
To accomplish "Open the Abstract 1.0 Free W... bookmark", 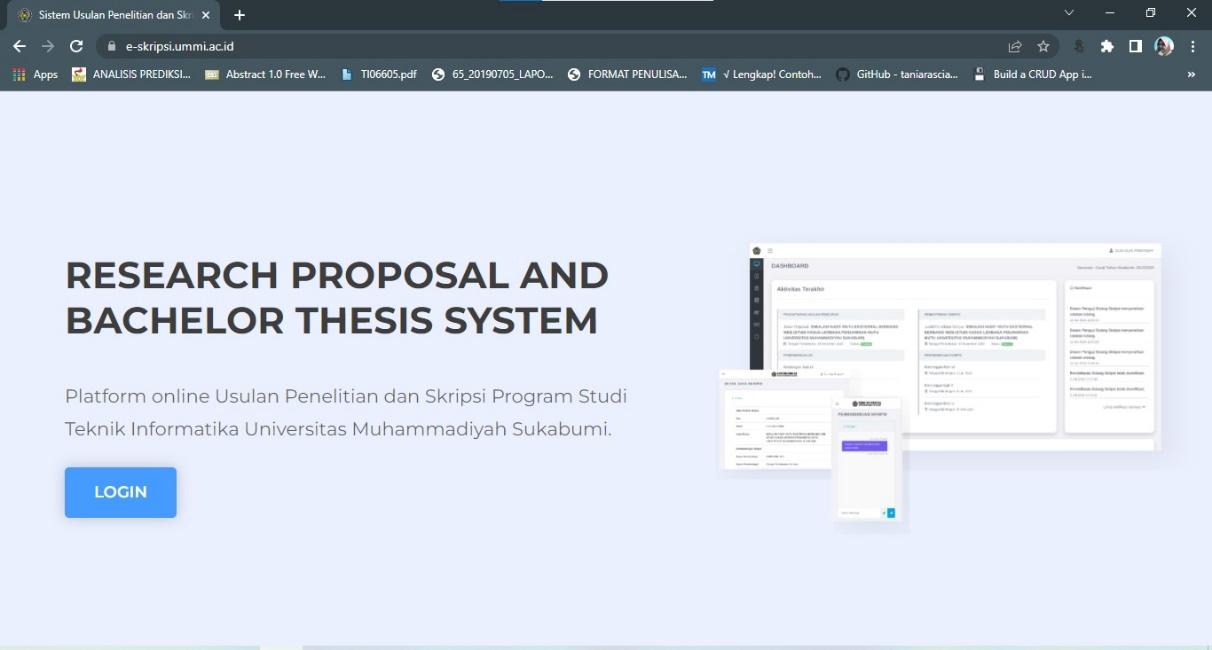I will coord(265,74).
